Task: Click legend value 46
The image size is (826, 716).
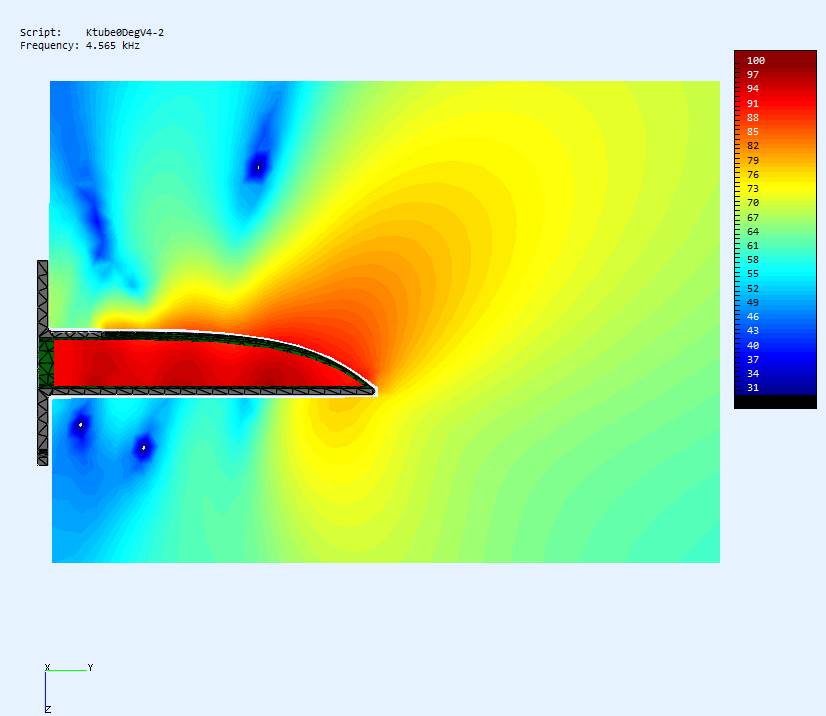Action: click(x=753, y=317)
